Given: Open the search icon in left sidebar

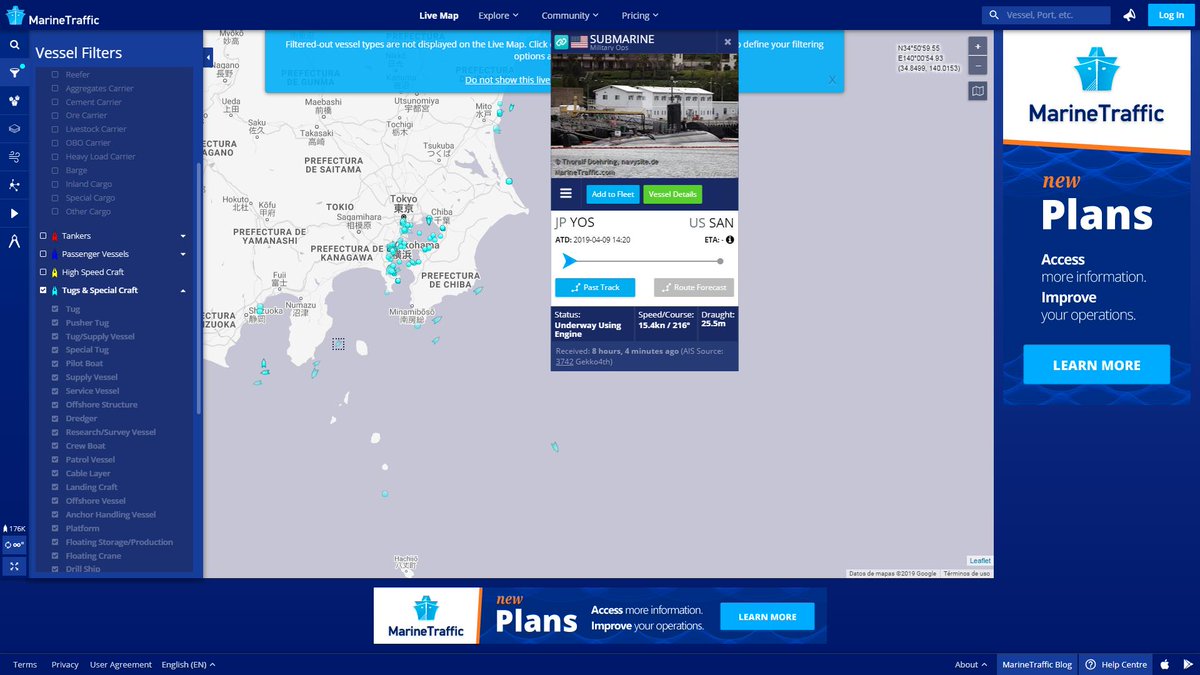Looking at the screenshot, I should point(14,45).
